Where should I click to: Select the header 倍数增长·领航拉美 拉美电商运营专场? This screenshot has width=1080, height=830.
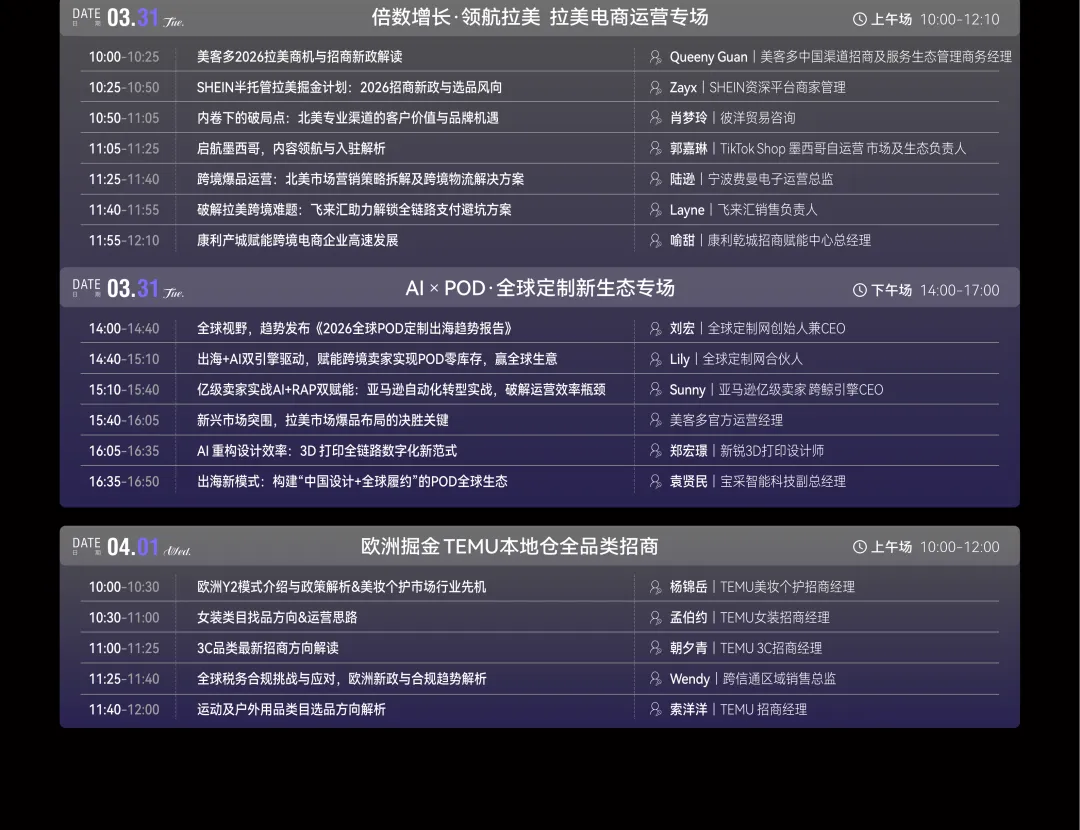pyautogui.click(x=539, y=17)
